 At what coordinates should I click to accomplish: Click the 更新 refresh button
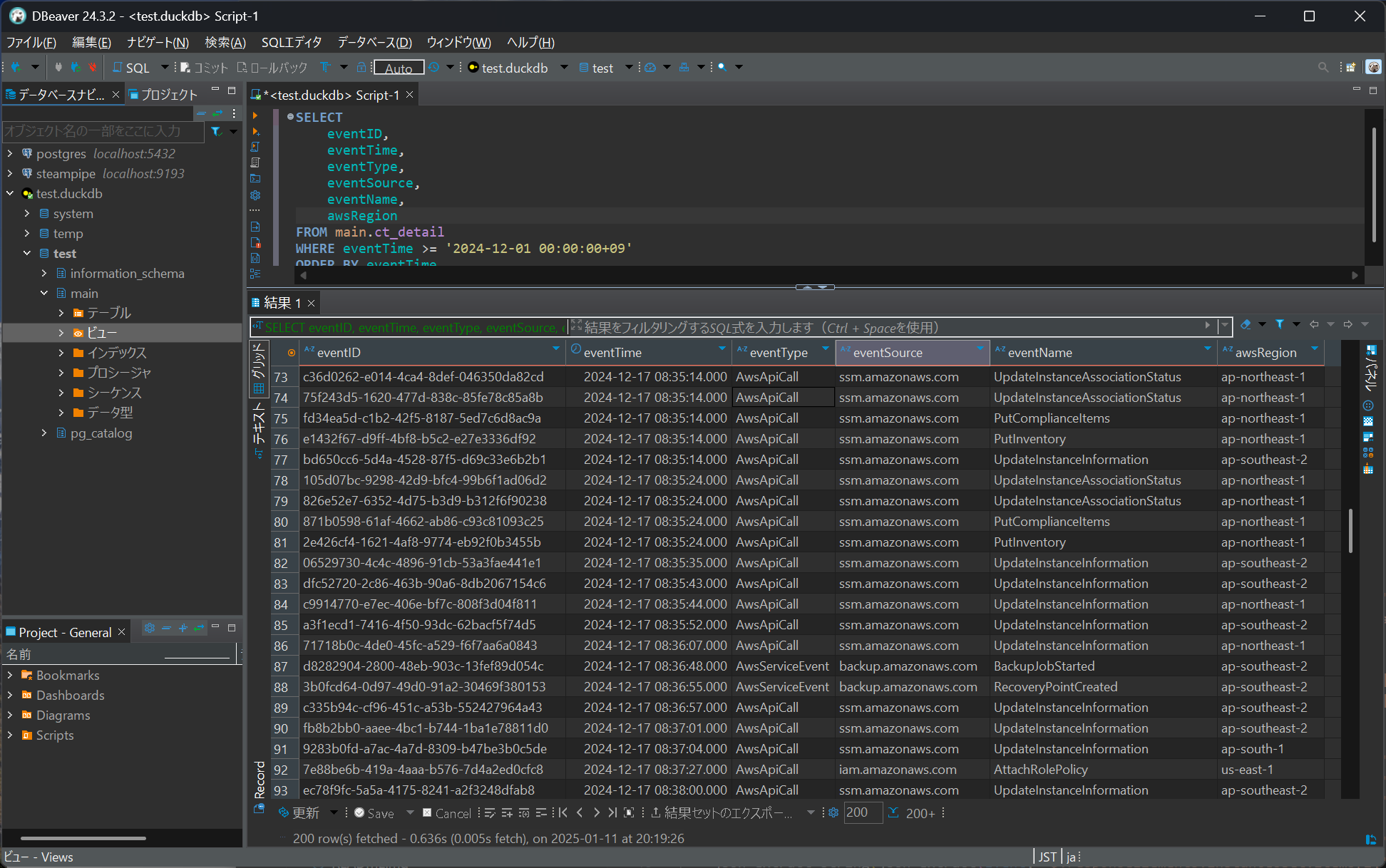tap(299, 813)
